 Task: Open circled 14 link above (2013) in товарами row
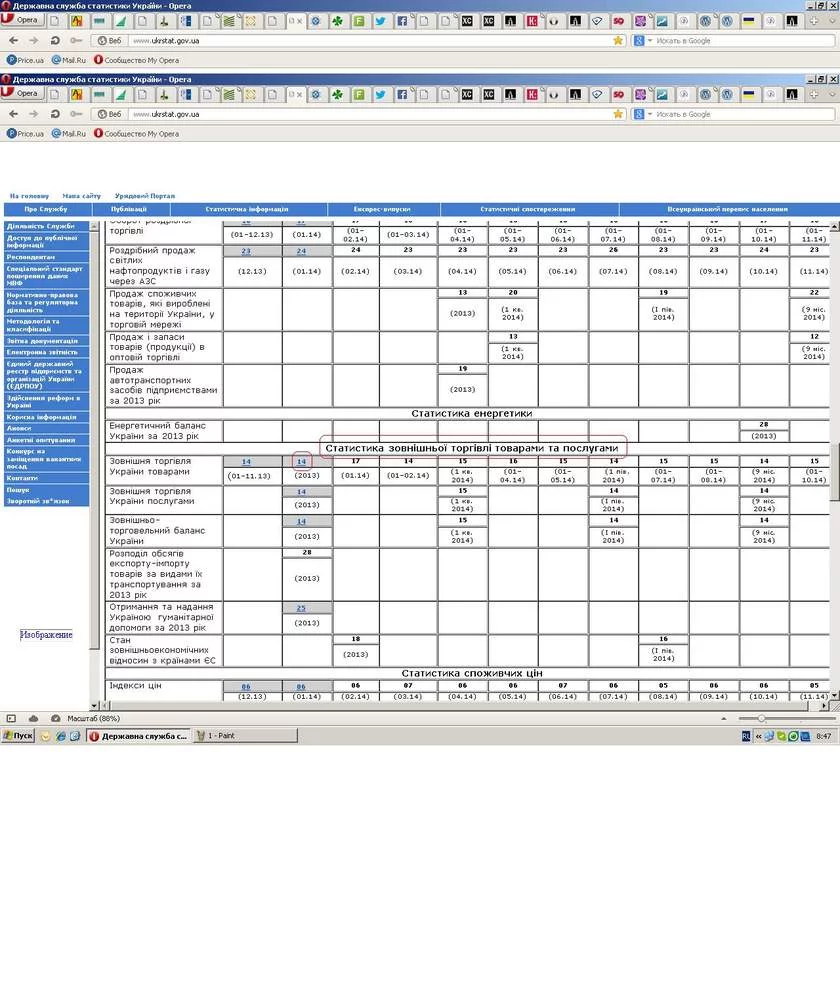pos(301,462)
